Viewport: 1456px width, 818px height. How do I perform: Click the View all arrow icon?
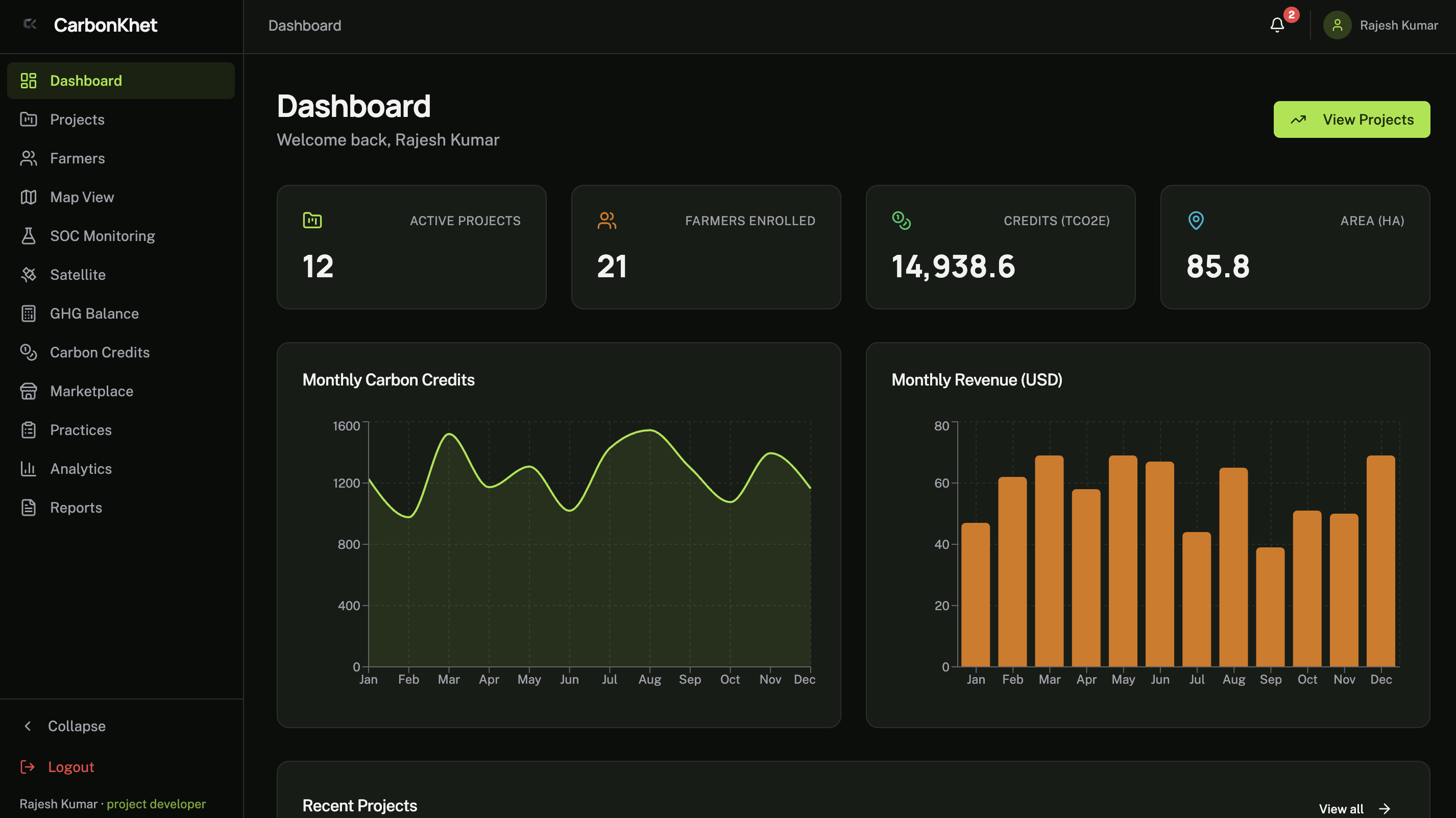1384,809
